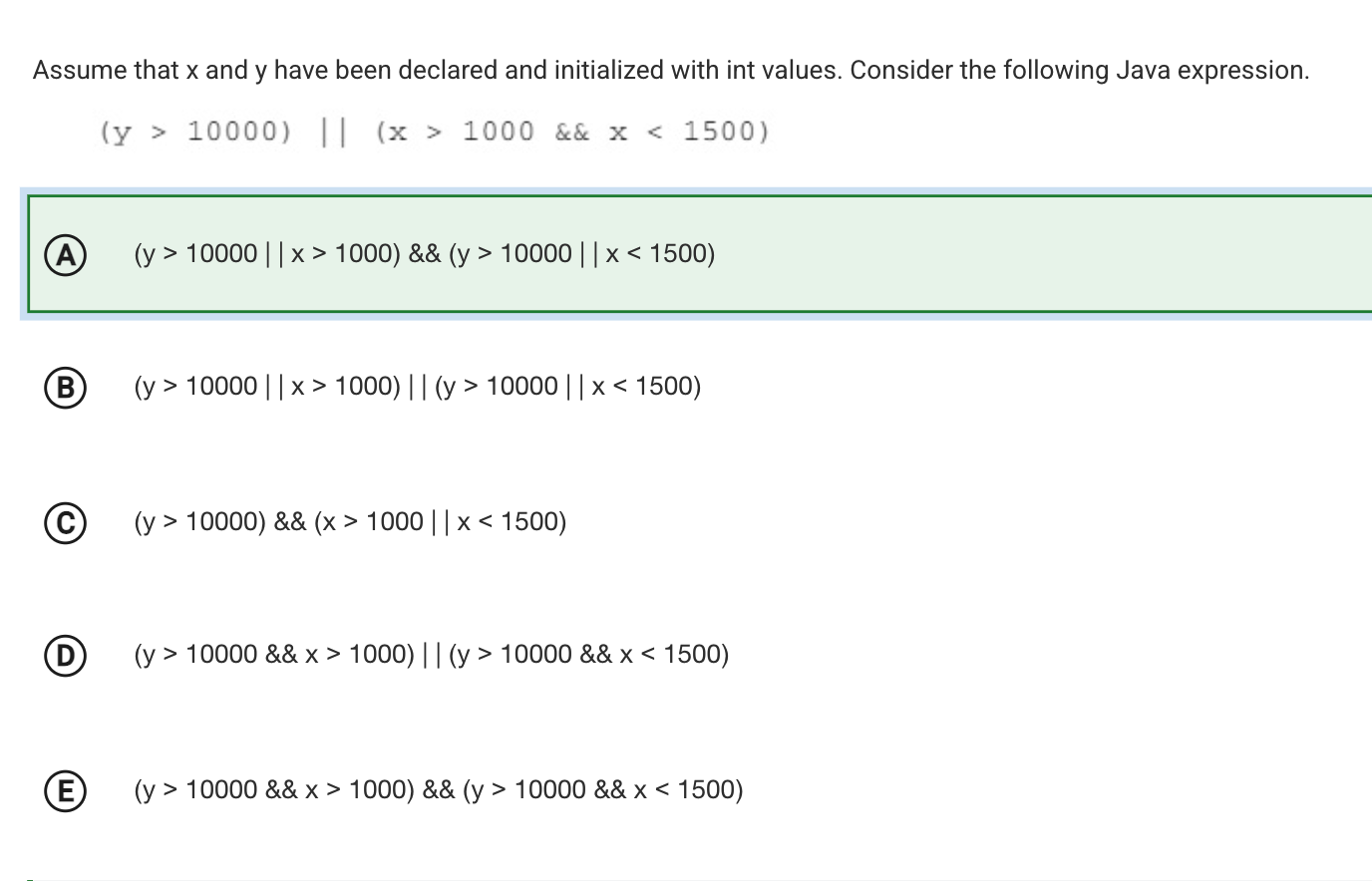Pick the circled D answer bubble
The width and height of the screenshot is (1372, 881).
tap(65, 655)
